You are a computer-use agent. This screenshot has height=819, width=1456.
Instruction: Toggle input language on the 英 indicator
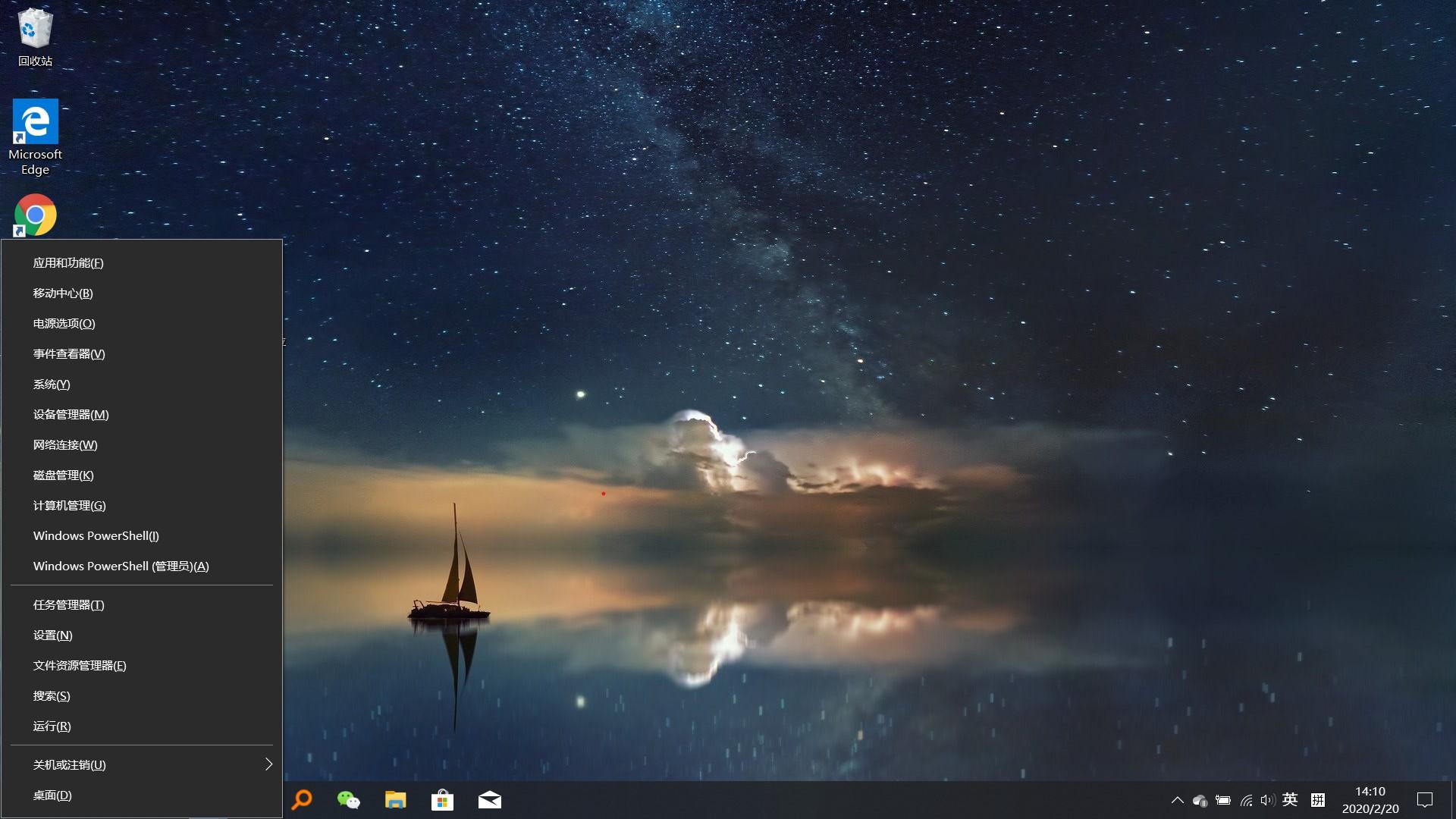click(x=1290, y=799)
